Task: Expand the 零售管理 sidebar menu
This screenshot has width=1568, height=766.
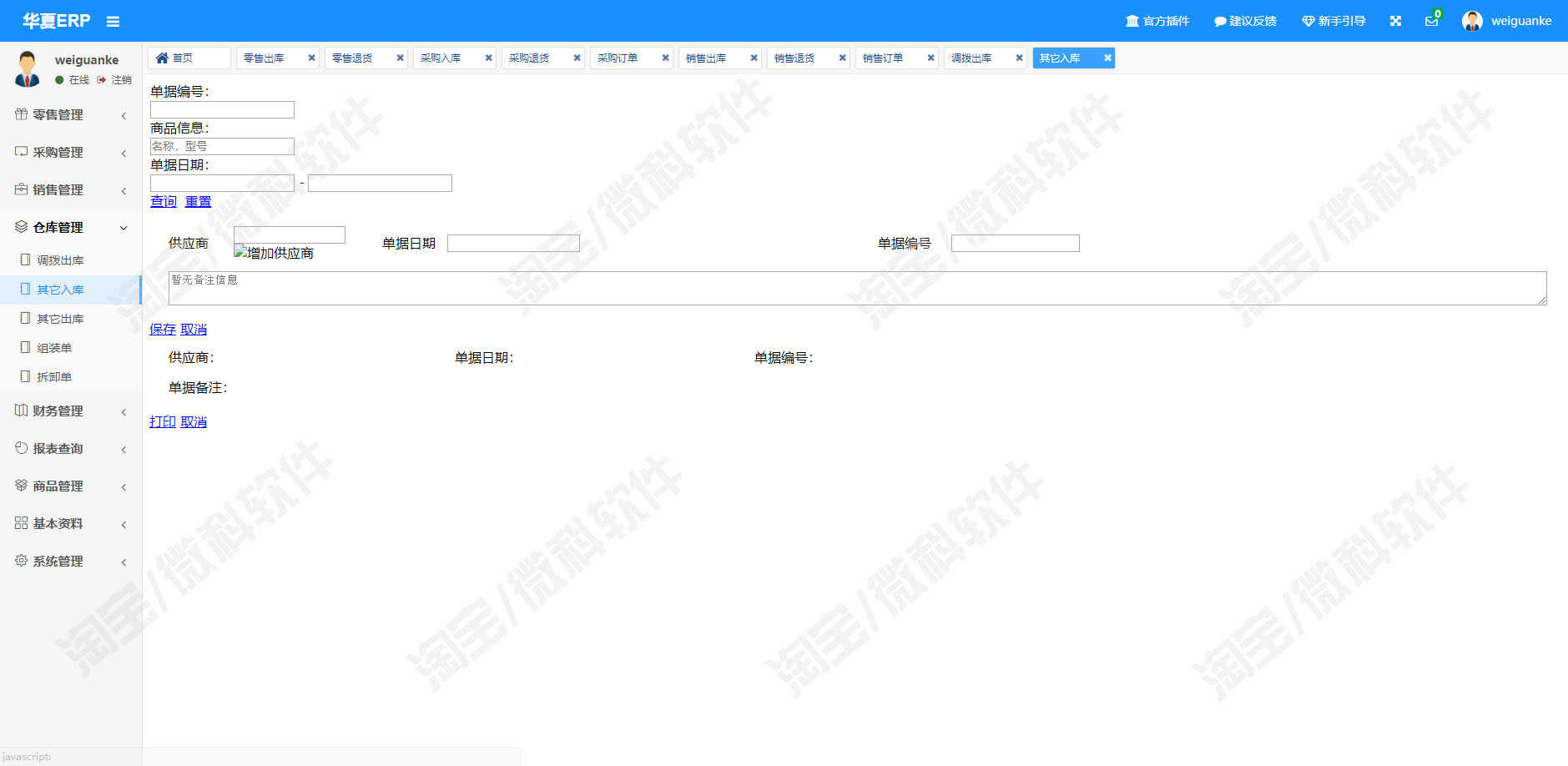Action: (x=71, y=114)
